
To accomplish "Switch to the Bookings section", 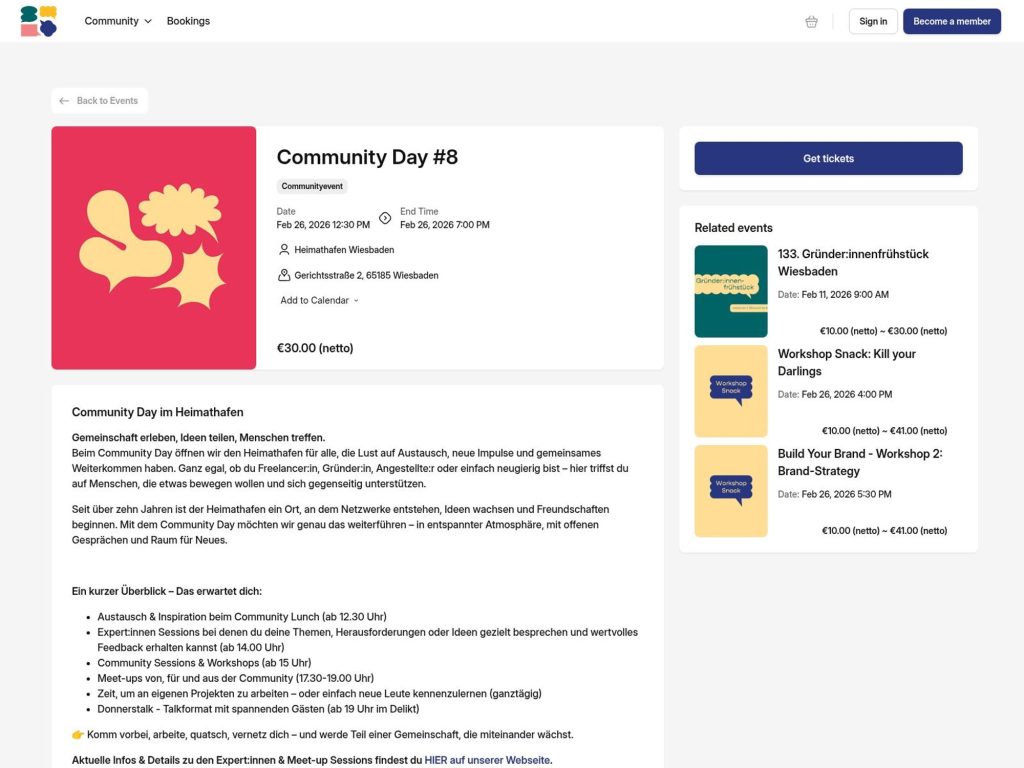I will point(188,20).
